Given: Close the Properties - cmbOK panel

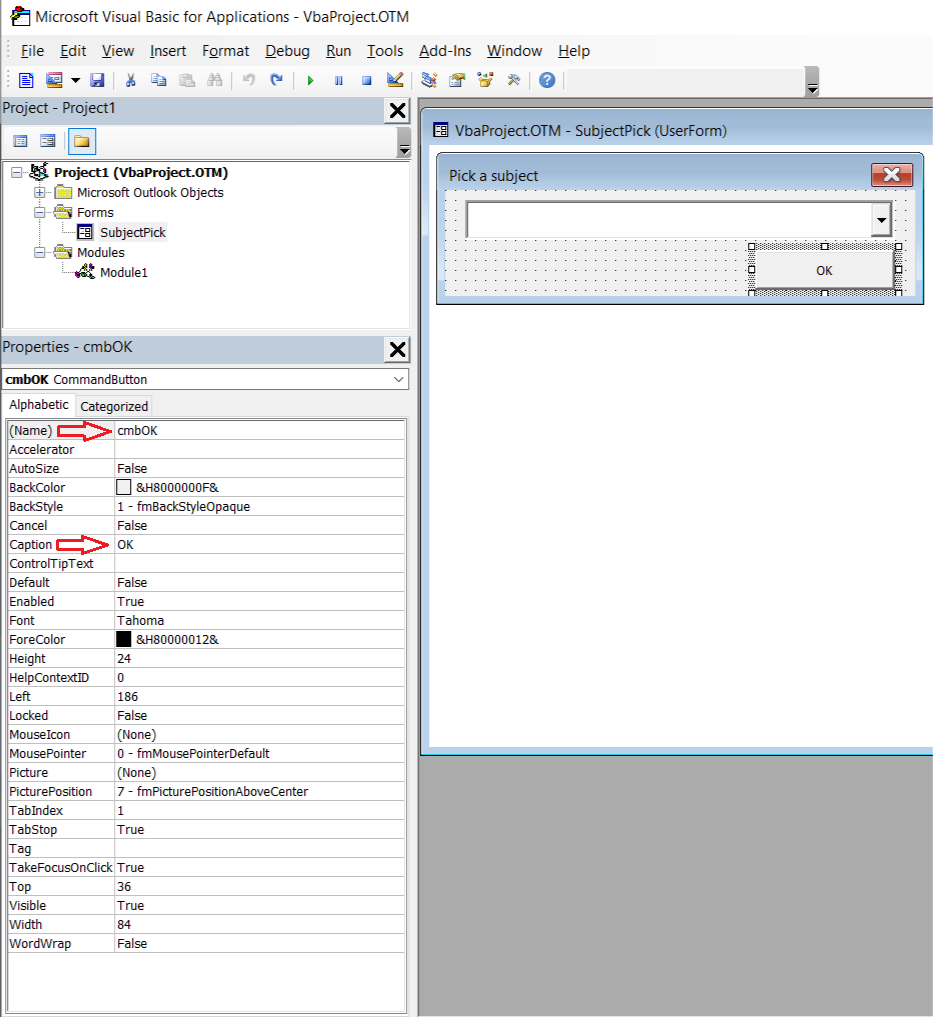Looking at the screenshot, I should 397,350.
